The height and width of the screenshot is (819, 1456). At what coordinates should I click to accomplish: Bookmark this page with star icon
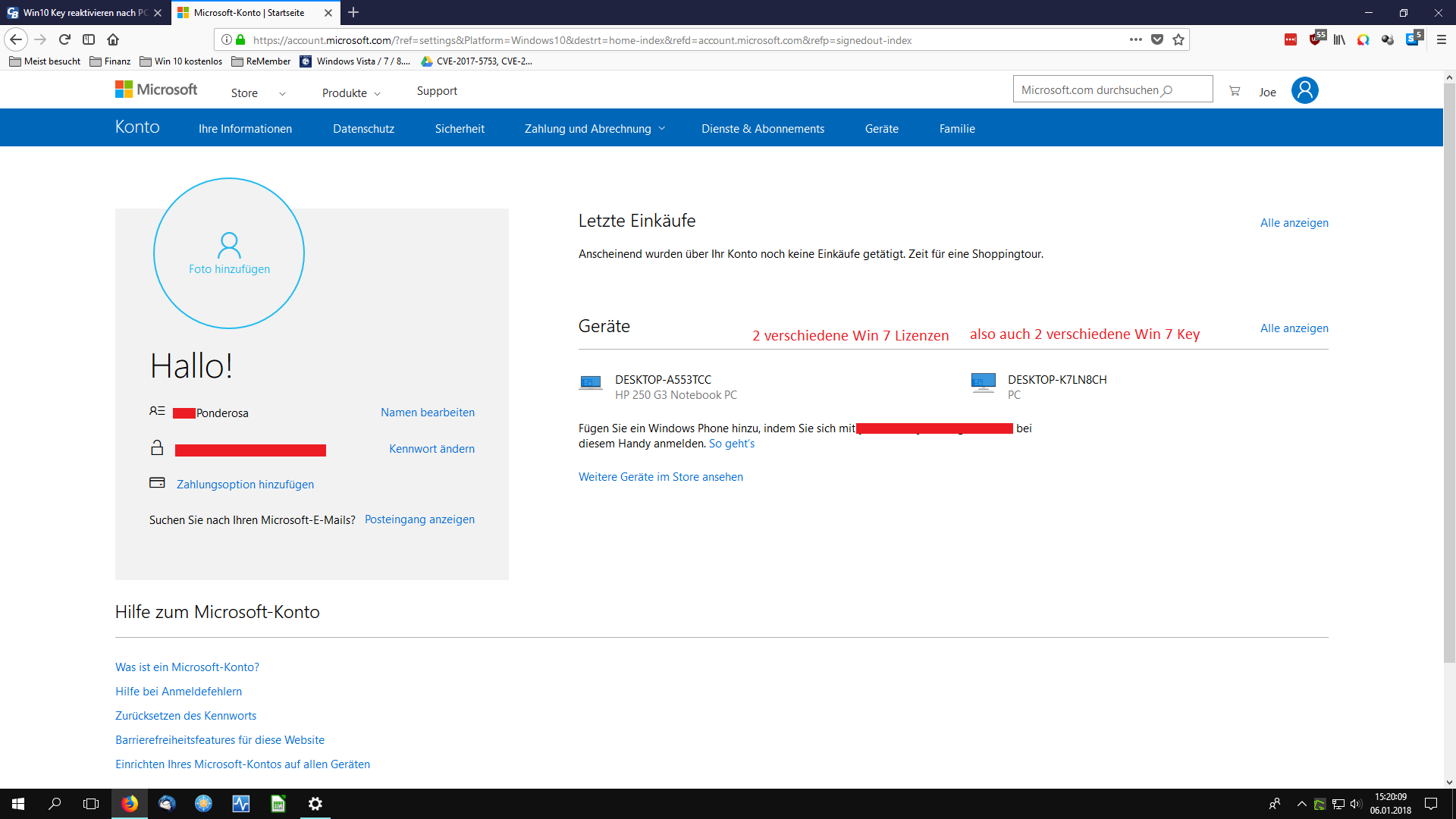(x=1178, y=39)
